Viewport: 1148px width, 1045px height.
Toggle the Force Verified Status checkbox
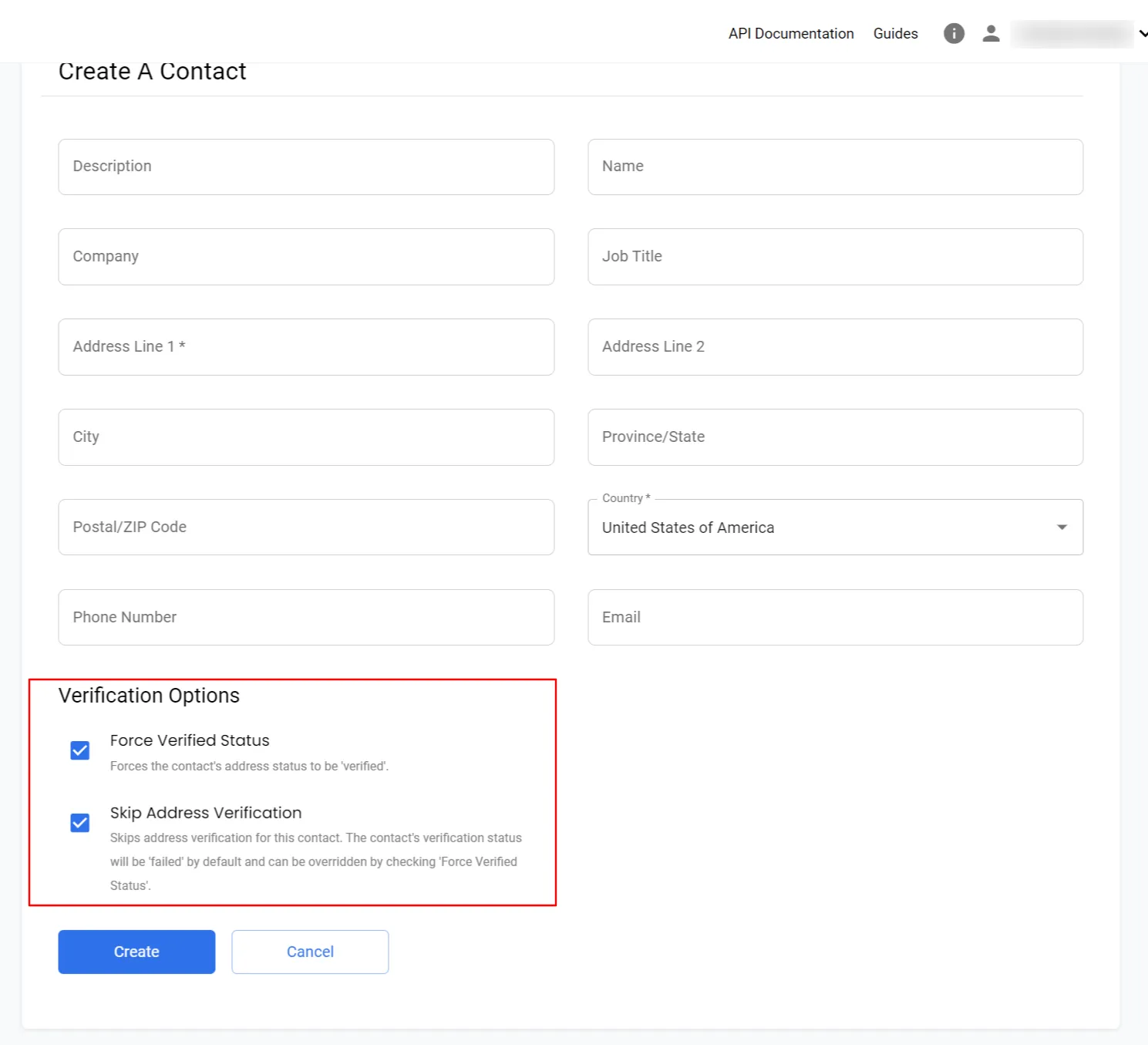click(79, 749)
